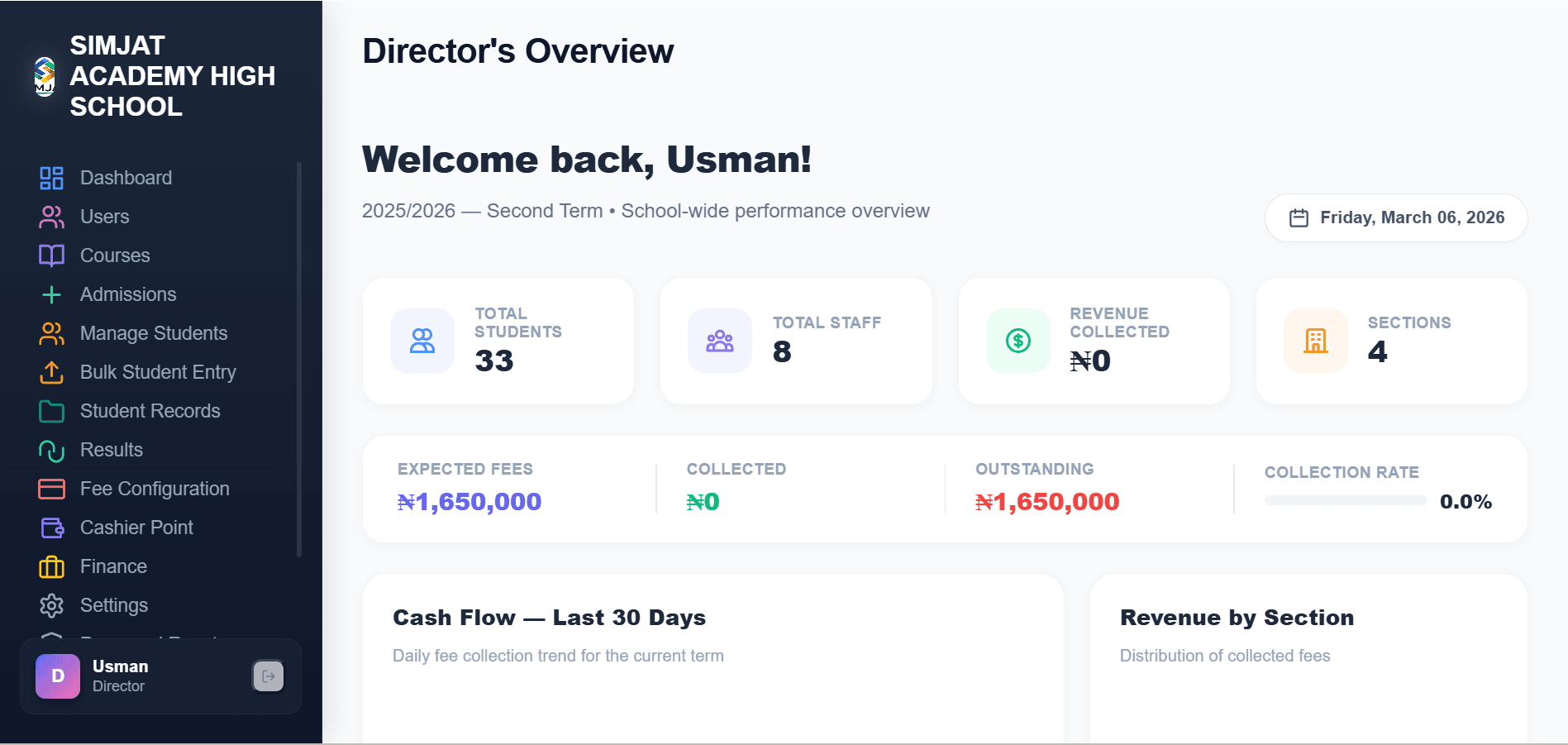Click the Sections building icon
The height and width of the screenshot is (745, 1568).
point(1315,340)
